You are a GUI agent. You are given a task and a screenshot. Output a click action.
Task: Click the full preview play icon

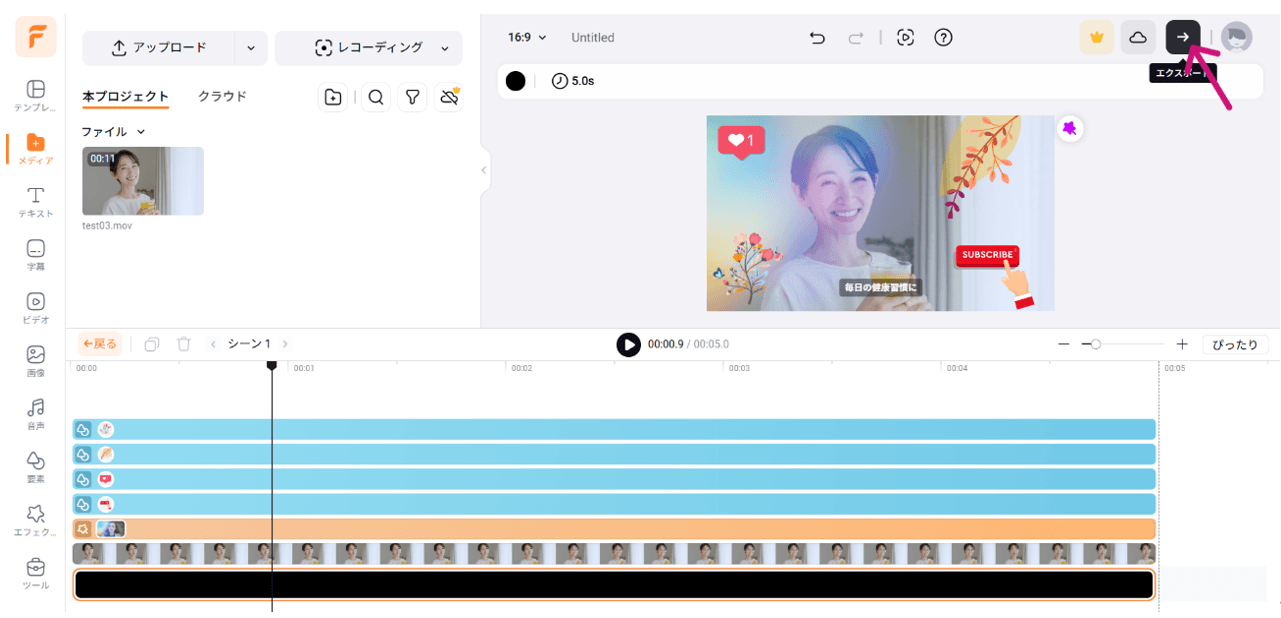905,37
